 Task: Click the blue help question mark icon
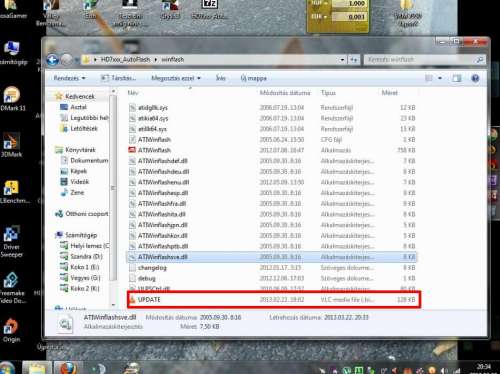[475, 78]
